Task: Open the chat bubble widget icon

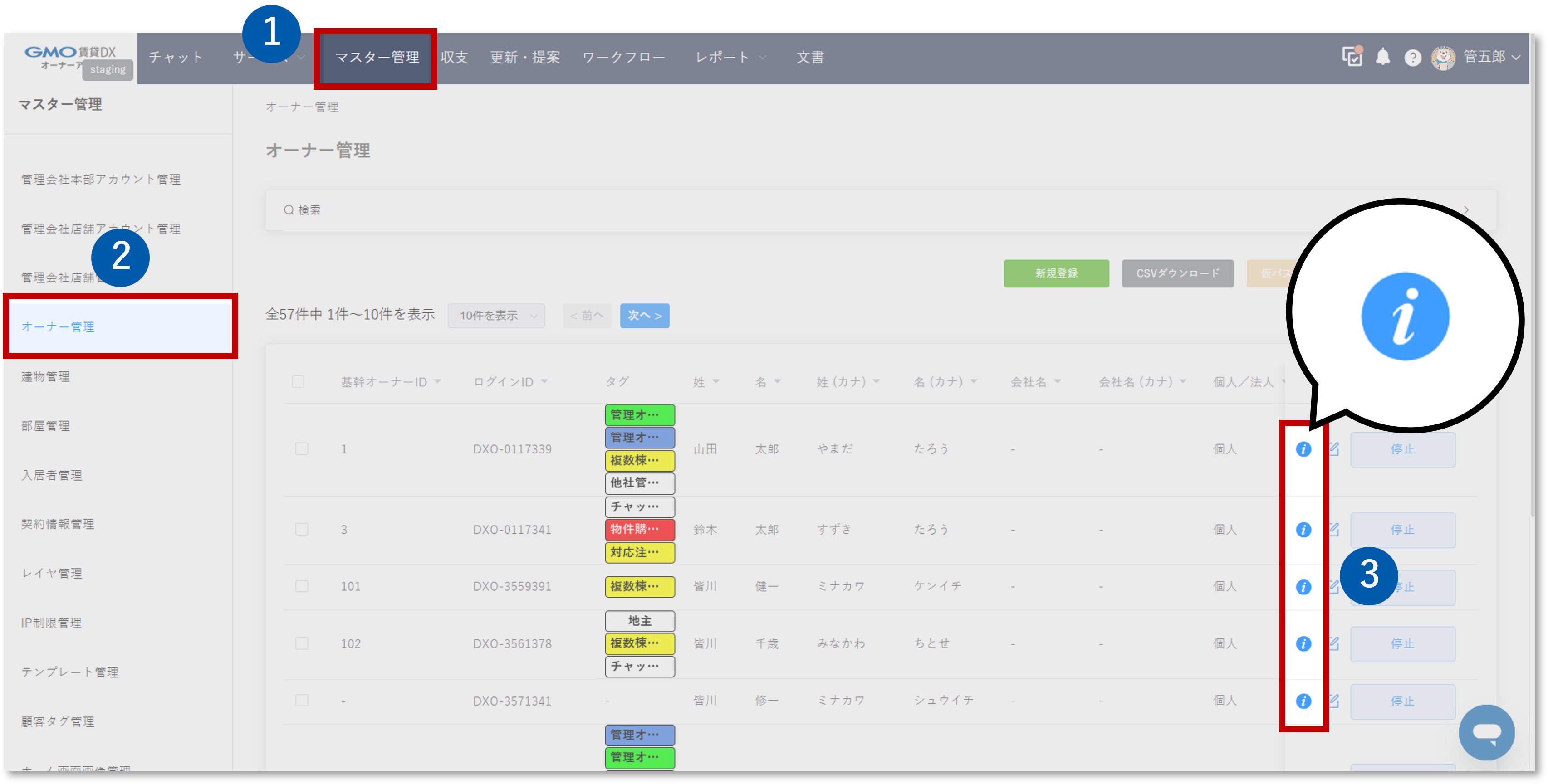Action: pyautogui.click(x=1486, y=732)
